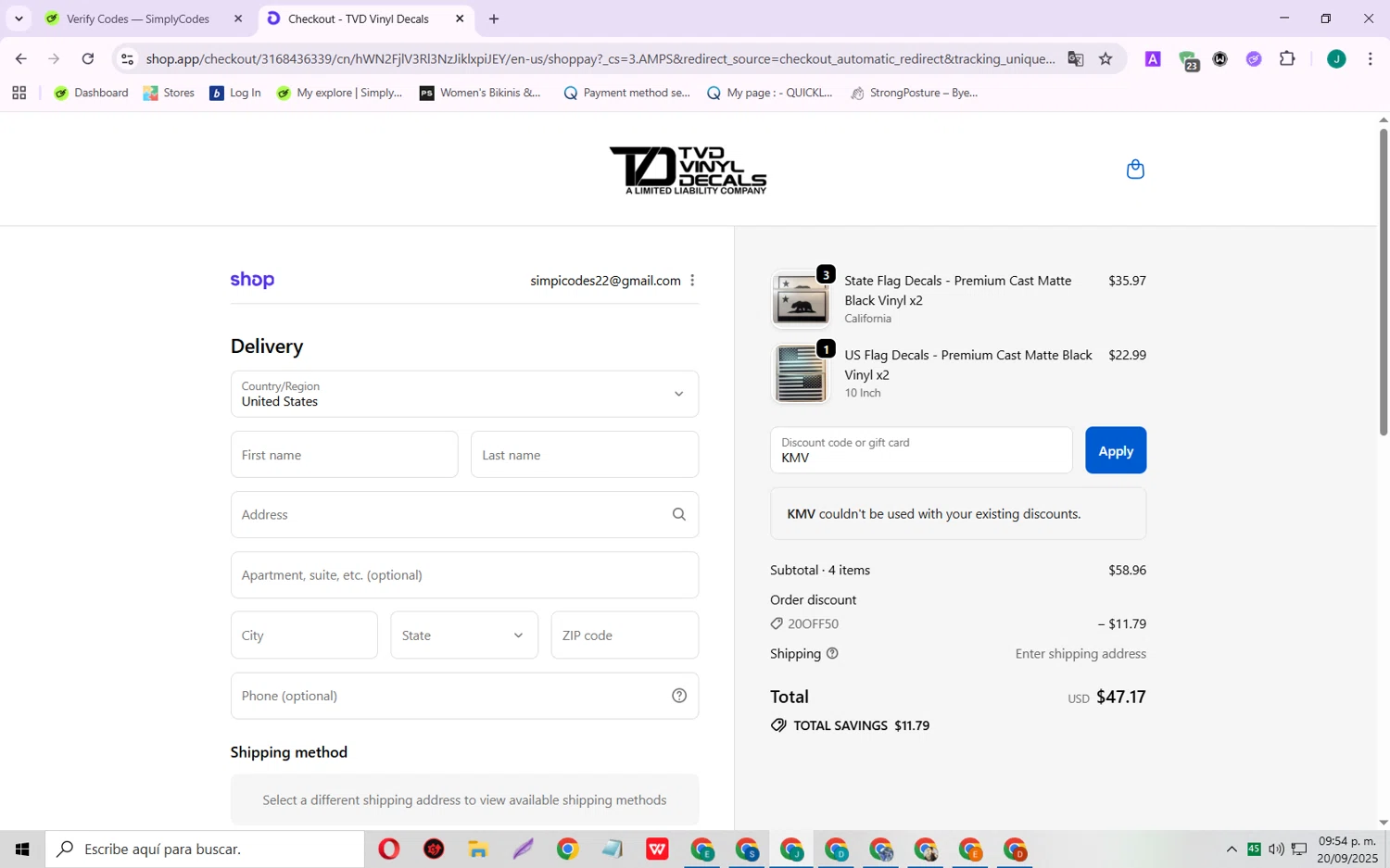This screenshot has width=1390, height=868.
Task: Open the Windows Start menu
Action: 22,849
